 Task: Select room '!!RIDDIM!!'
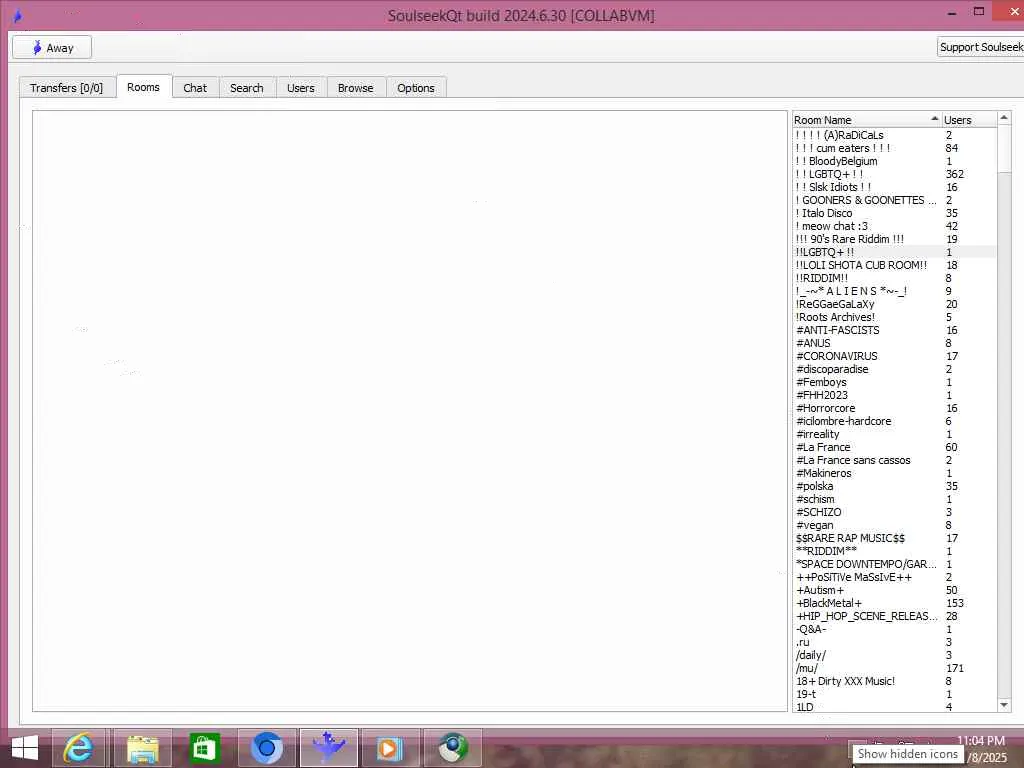tap(894, 278)
